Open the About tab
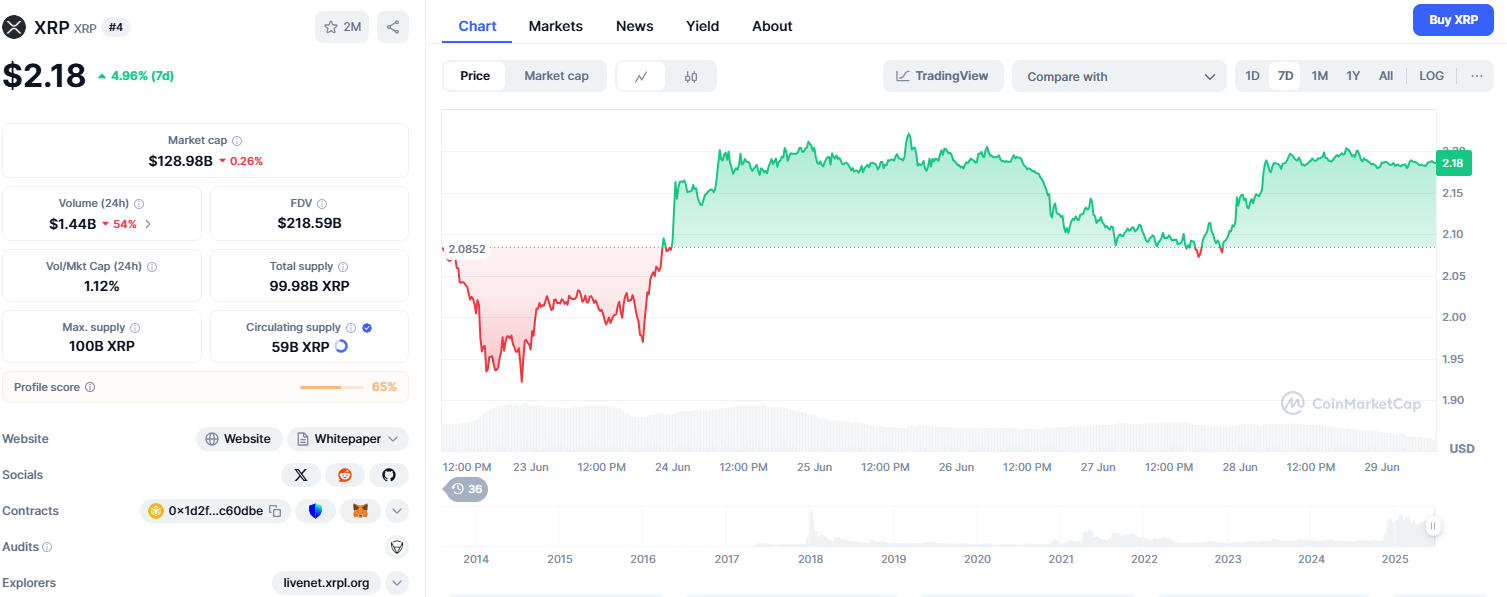 pyautogui.click(x=772, y=26)
